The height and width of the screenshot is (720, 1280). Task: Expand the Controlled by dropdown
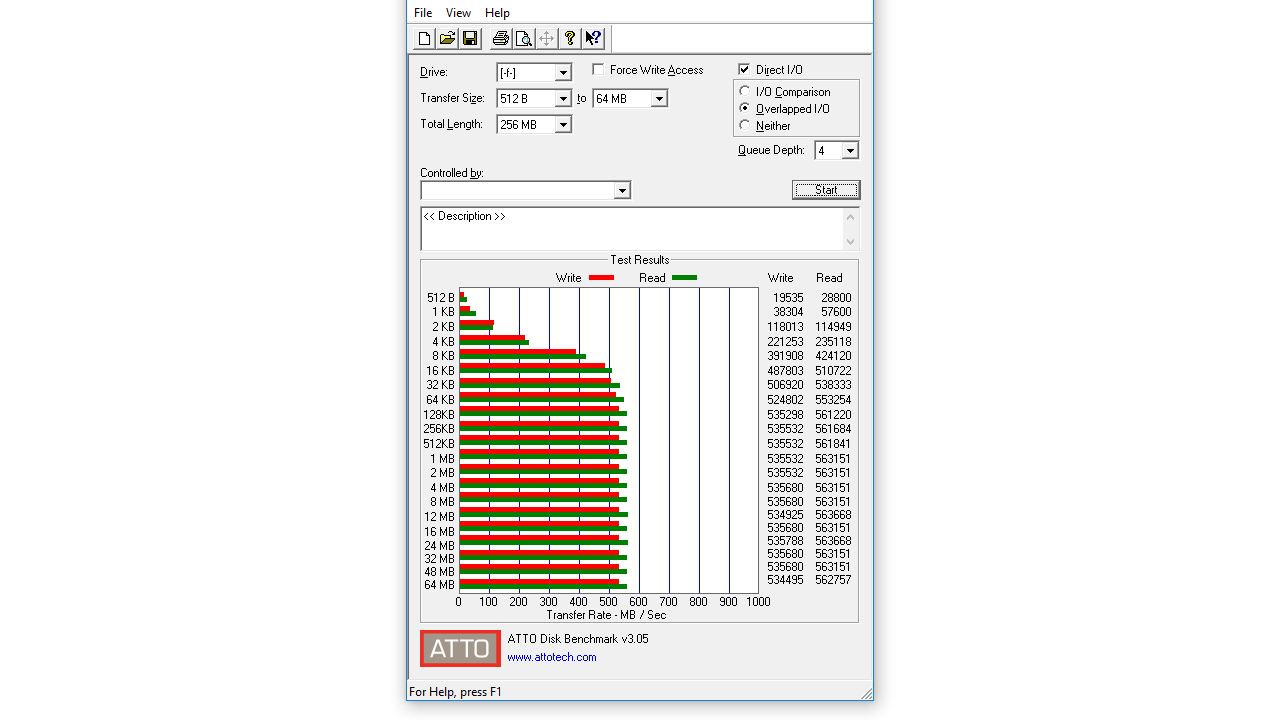pos(622,190)
